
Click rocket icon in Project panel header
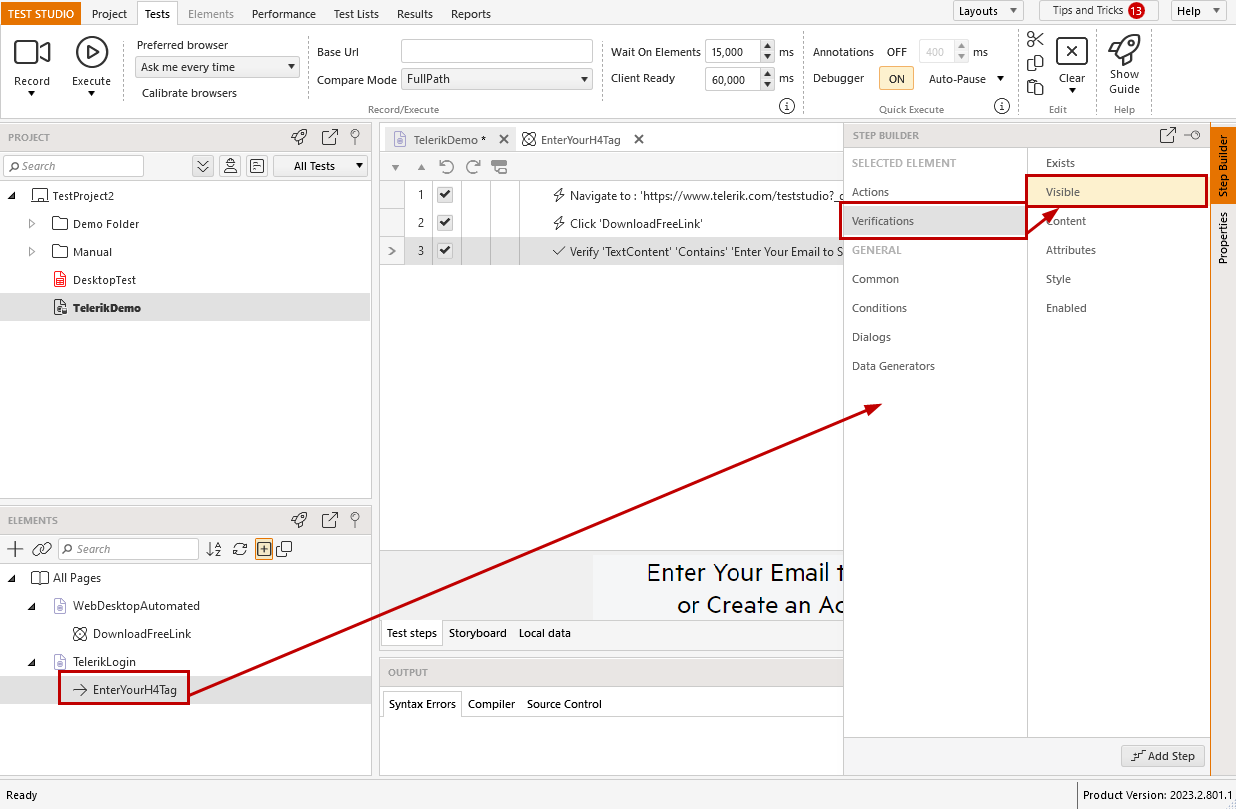(299, 137)
